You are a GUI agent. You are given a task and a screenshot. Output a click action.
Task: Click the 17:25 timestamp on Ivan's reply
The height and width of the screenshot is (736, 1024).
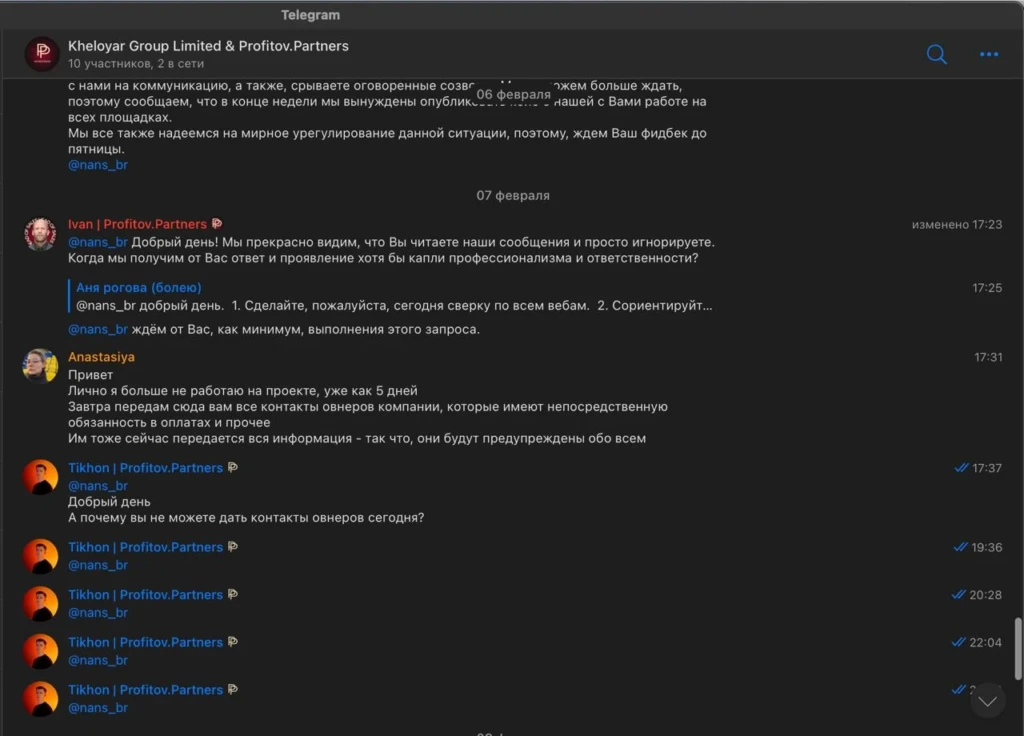point(987,287)
